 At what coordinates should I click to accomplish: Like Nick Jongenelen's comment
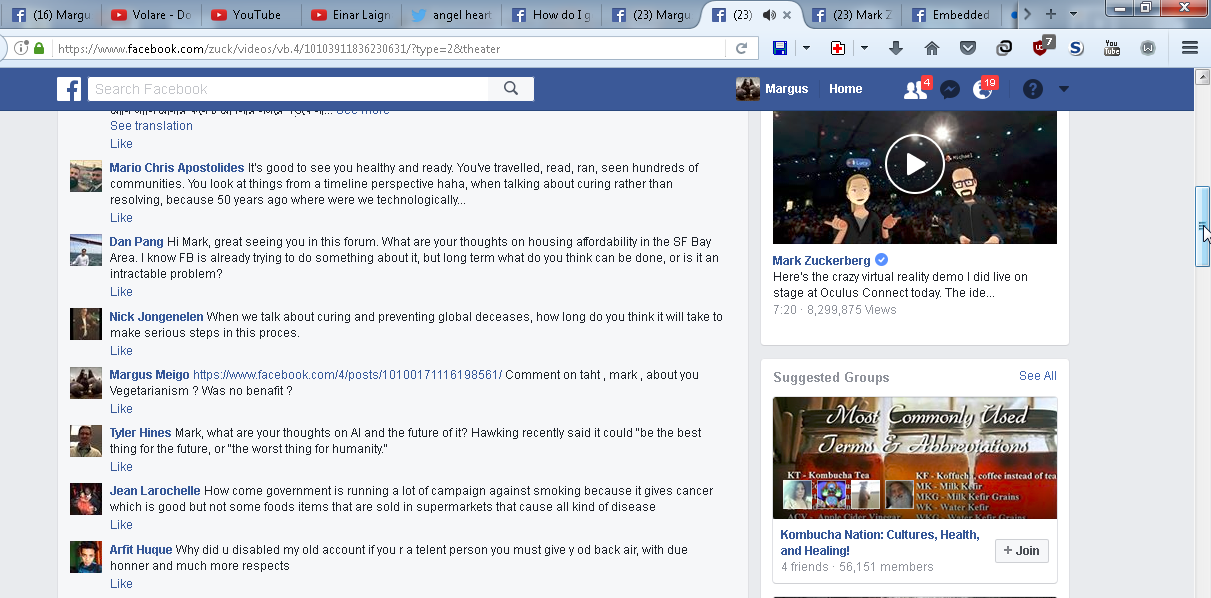tap(121, 351)
